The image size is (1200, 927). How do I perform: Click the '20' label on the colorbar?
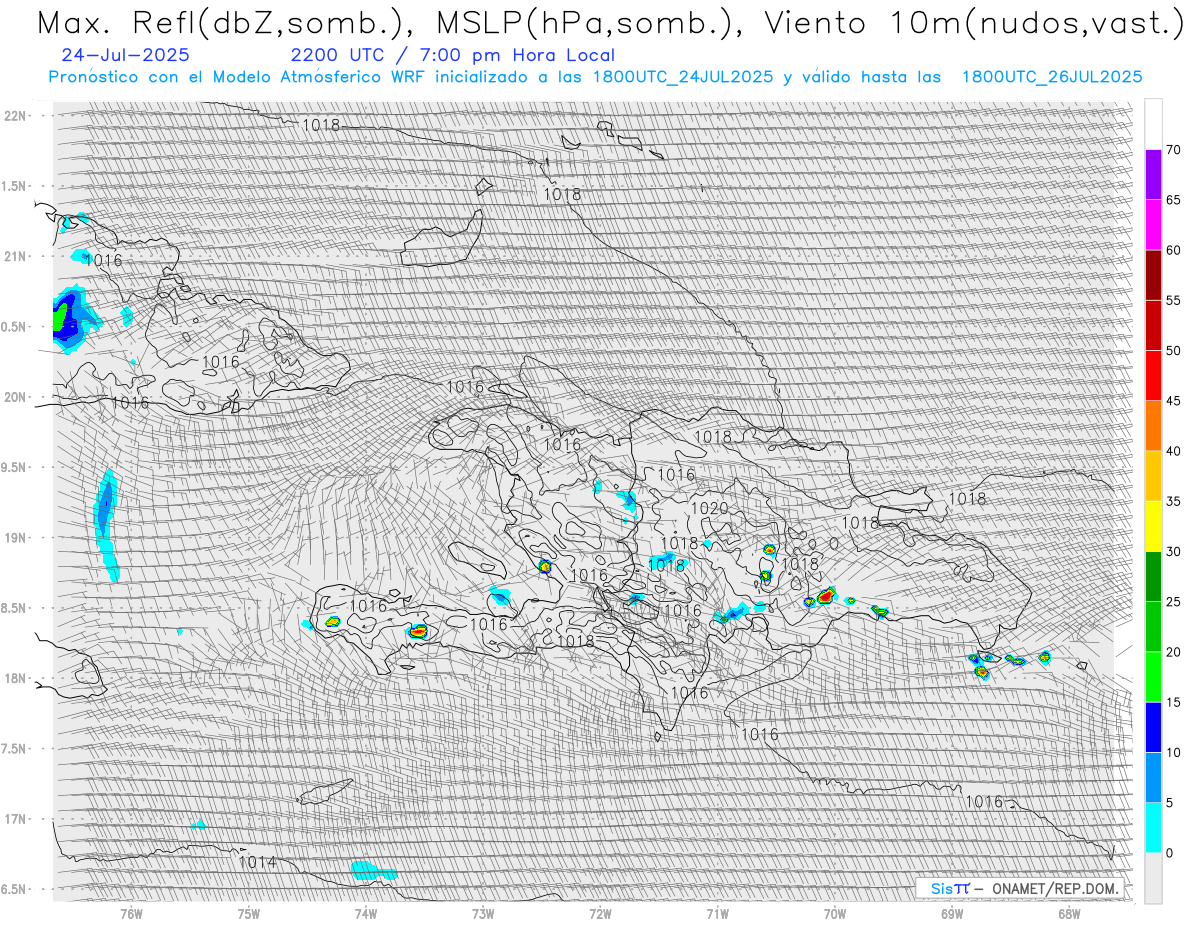[x=1173, y=652]
